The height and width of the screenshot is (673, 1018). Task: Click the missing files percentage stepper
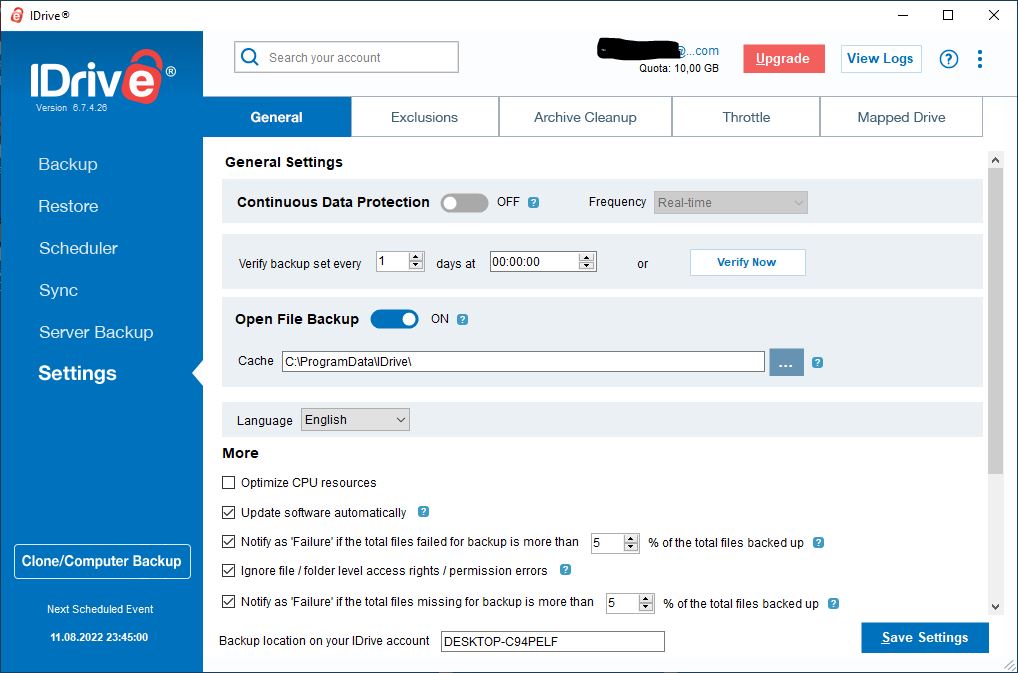(x=646, y=604)
